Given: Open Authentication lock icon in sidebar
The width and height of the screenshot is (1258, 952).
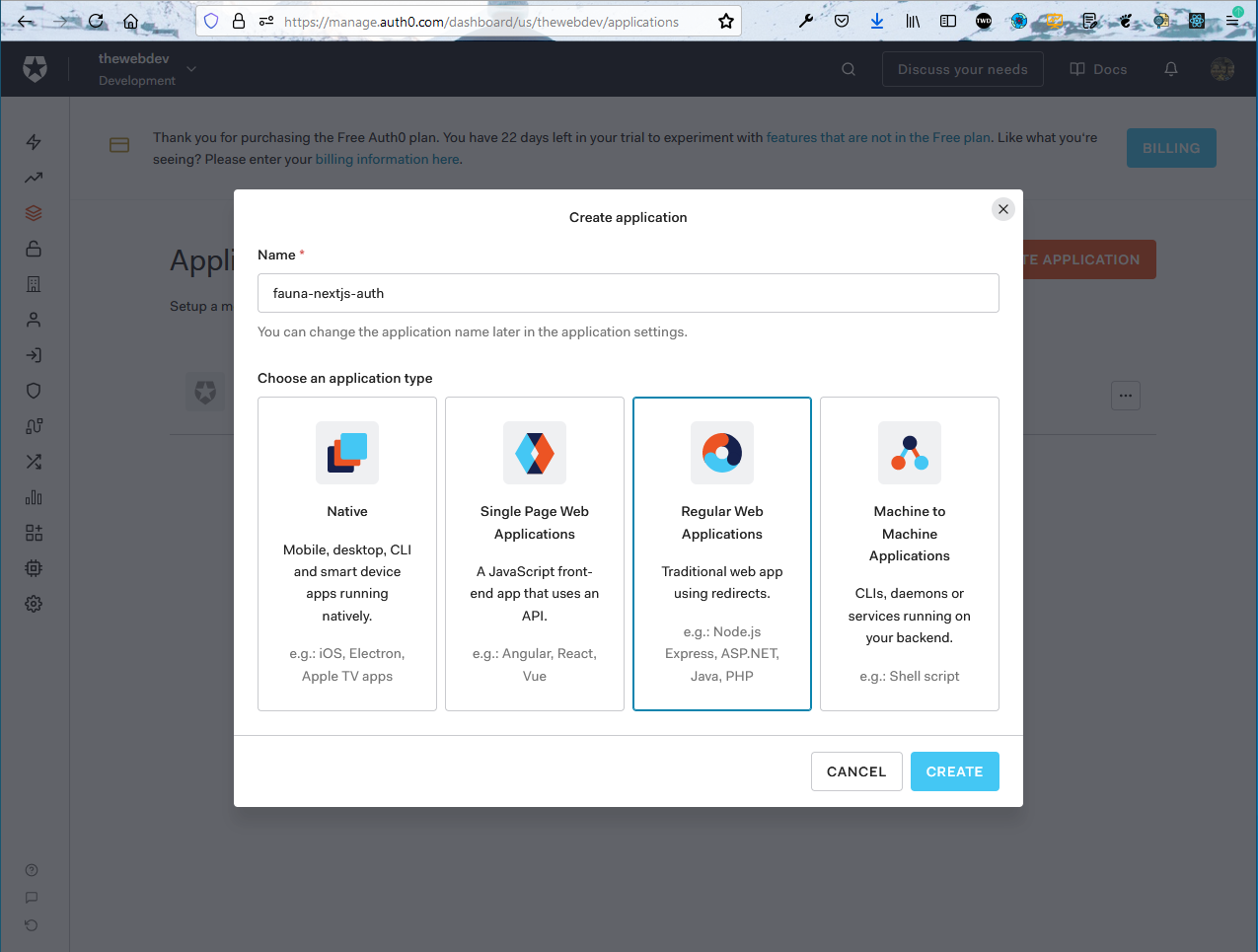Looking at the screenshot, I should pos(34,249).
